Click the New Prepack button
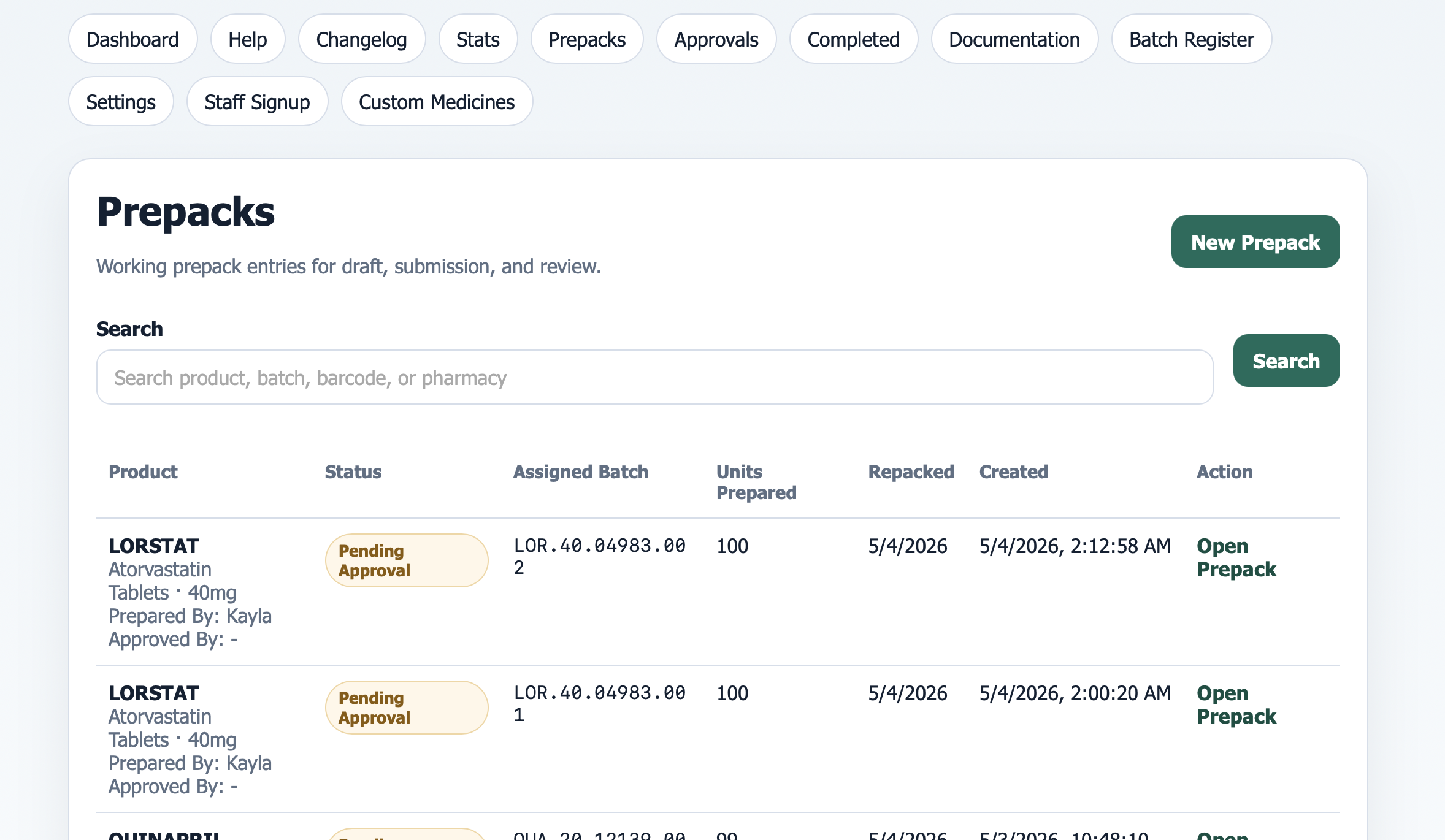 coord(1255,242)
